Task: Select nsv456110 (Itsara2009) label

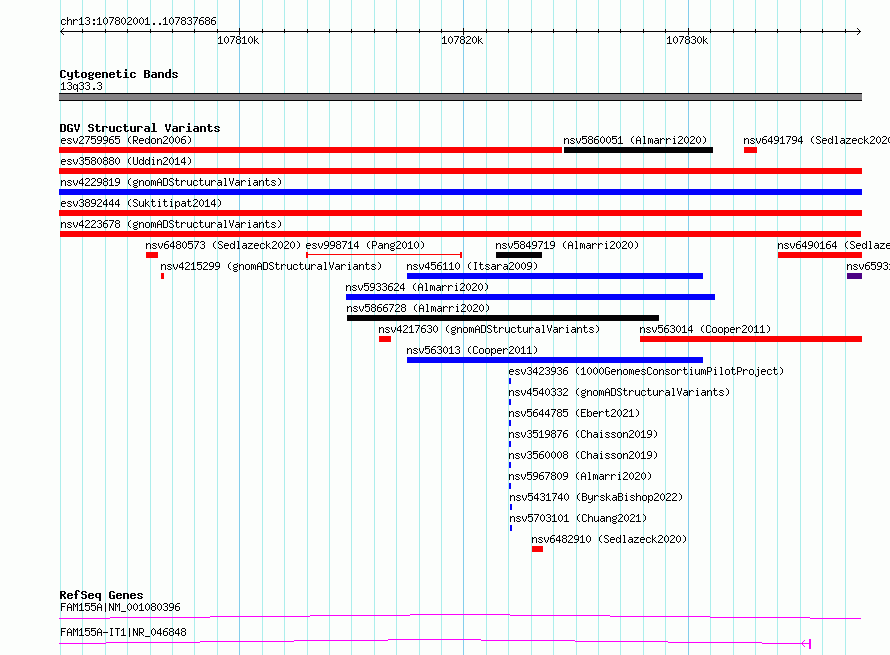Action: (472, 266)
